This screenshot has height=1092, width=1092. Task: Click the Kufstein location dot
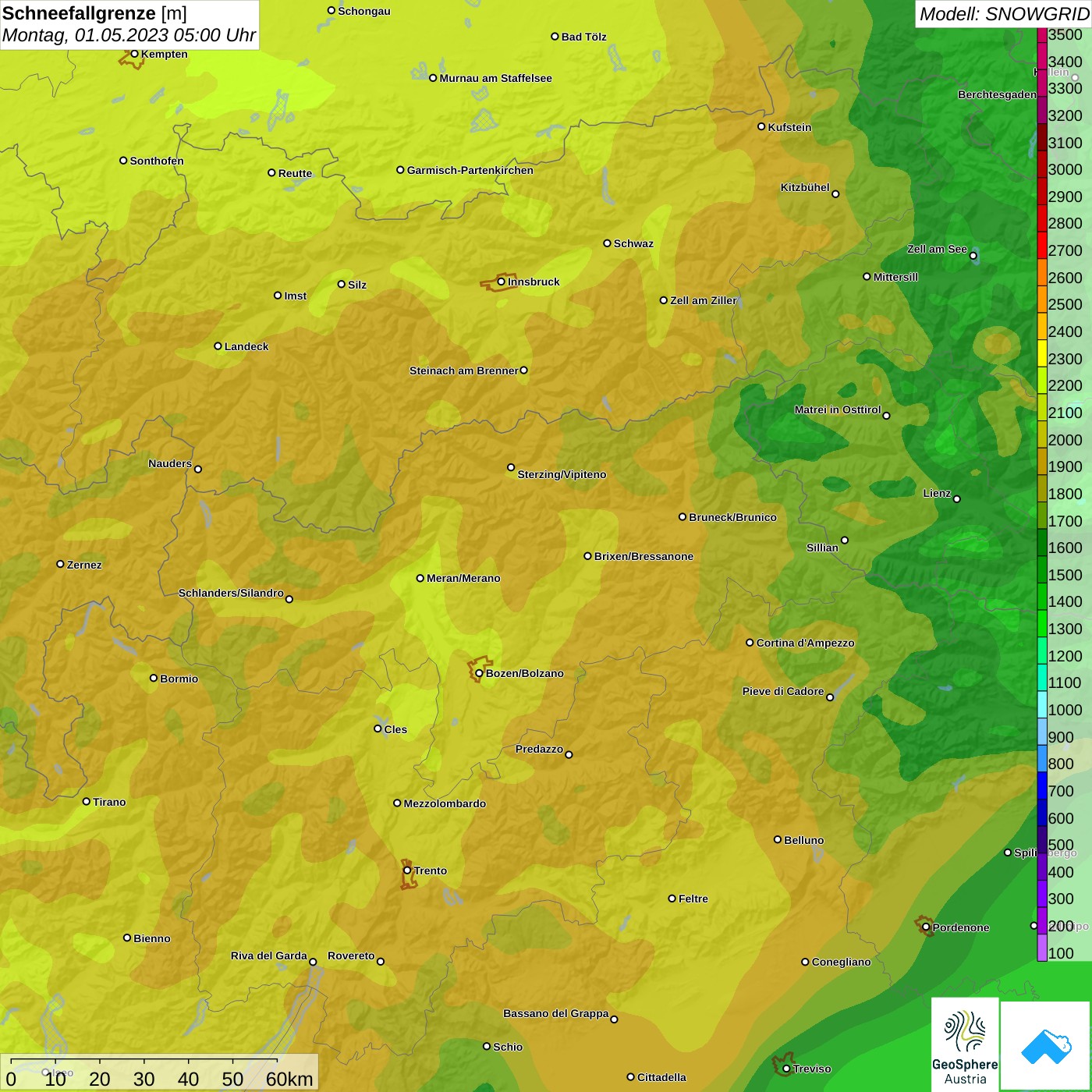(x=761, y=126)
